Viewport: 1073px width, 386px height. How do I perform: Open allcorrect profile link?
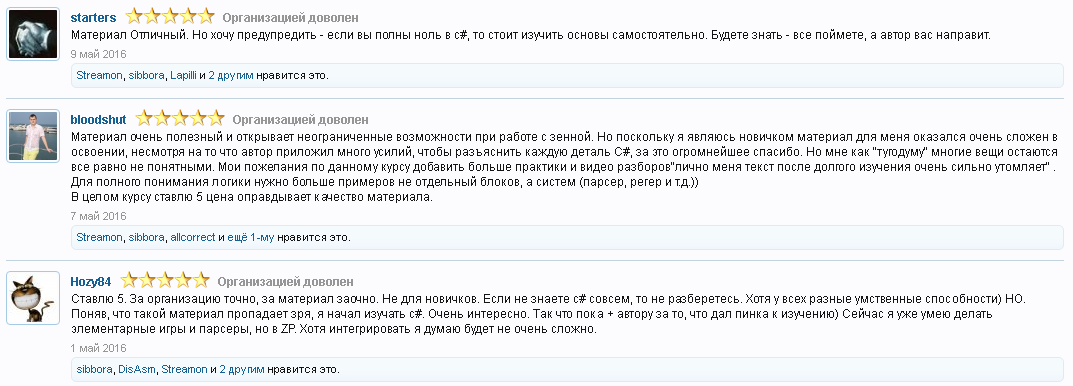click(x=193, y=237)
